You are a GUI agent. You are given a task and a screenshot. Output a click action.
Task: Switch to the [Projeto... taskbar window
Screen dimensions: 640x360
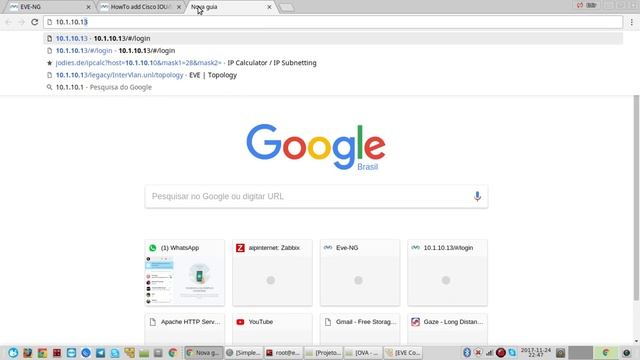pos(323,353)
